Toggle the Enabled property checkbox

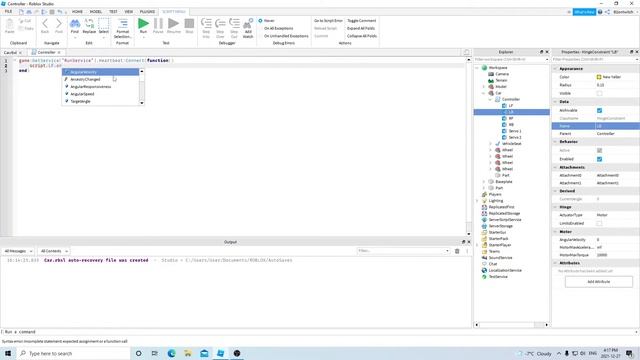tap(599, 159)
